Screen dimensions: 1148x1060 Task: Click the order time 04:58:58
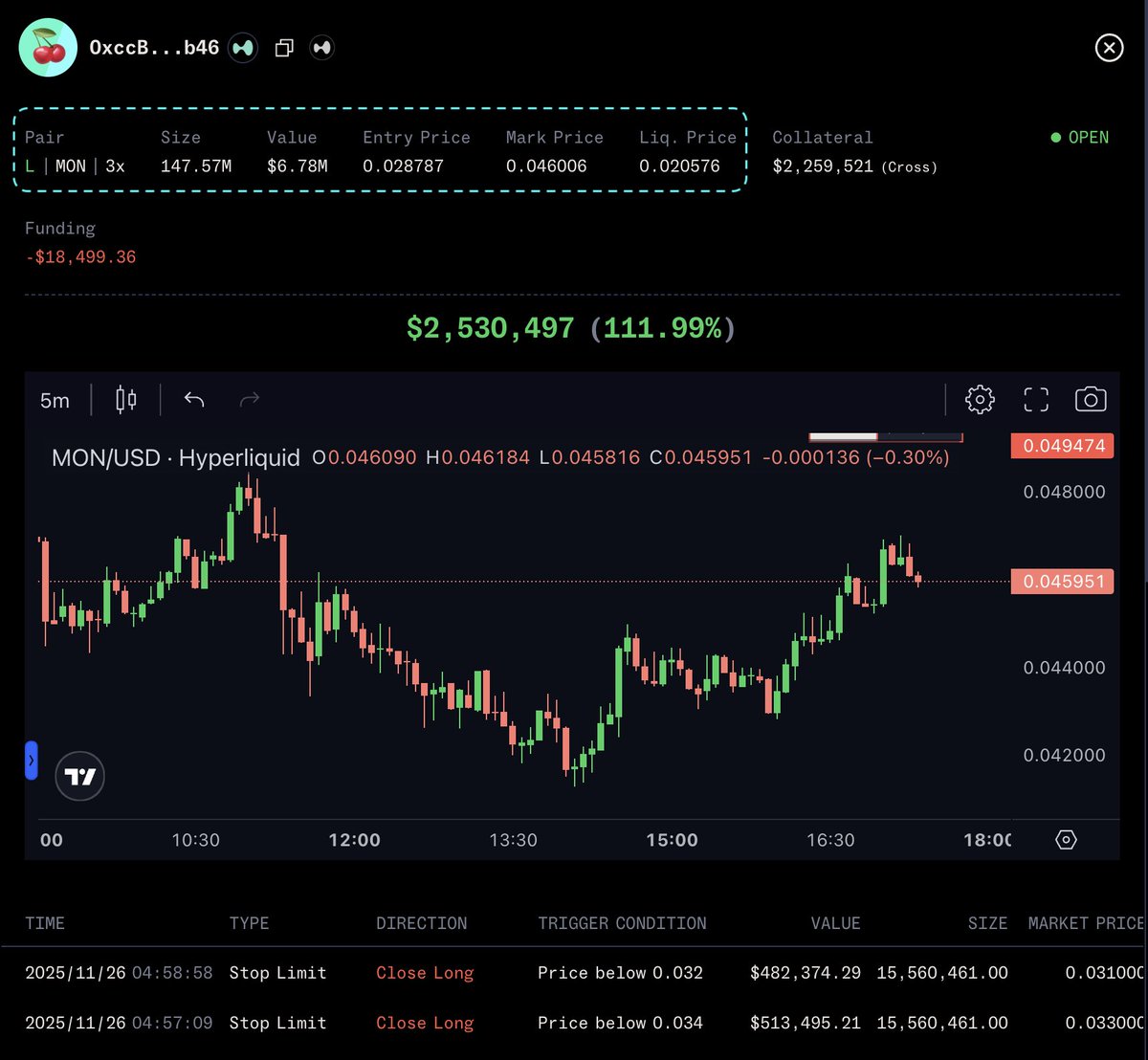172,973
